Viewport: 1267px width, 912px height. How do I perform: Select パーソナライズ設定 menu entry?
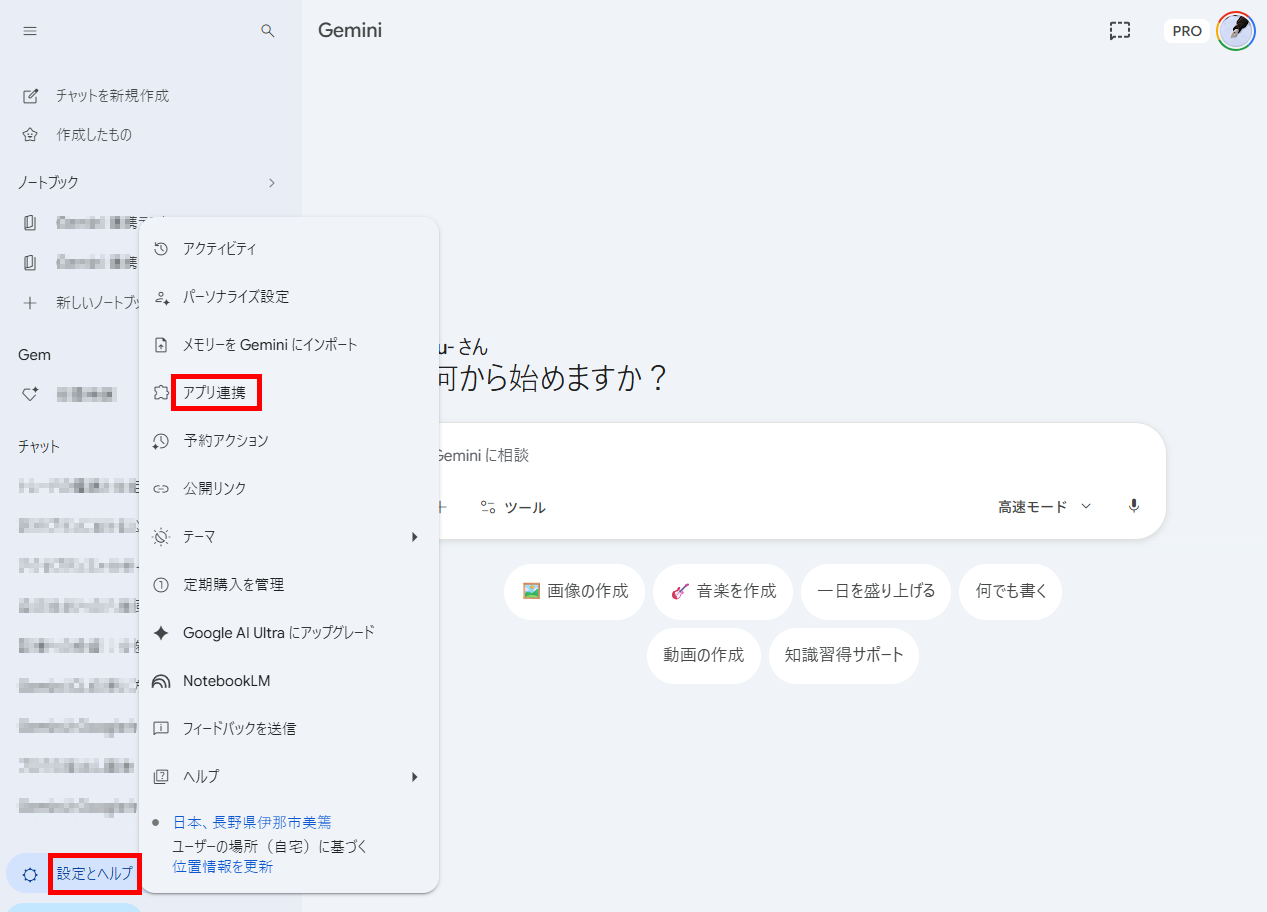click(x=289, y=297)
